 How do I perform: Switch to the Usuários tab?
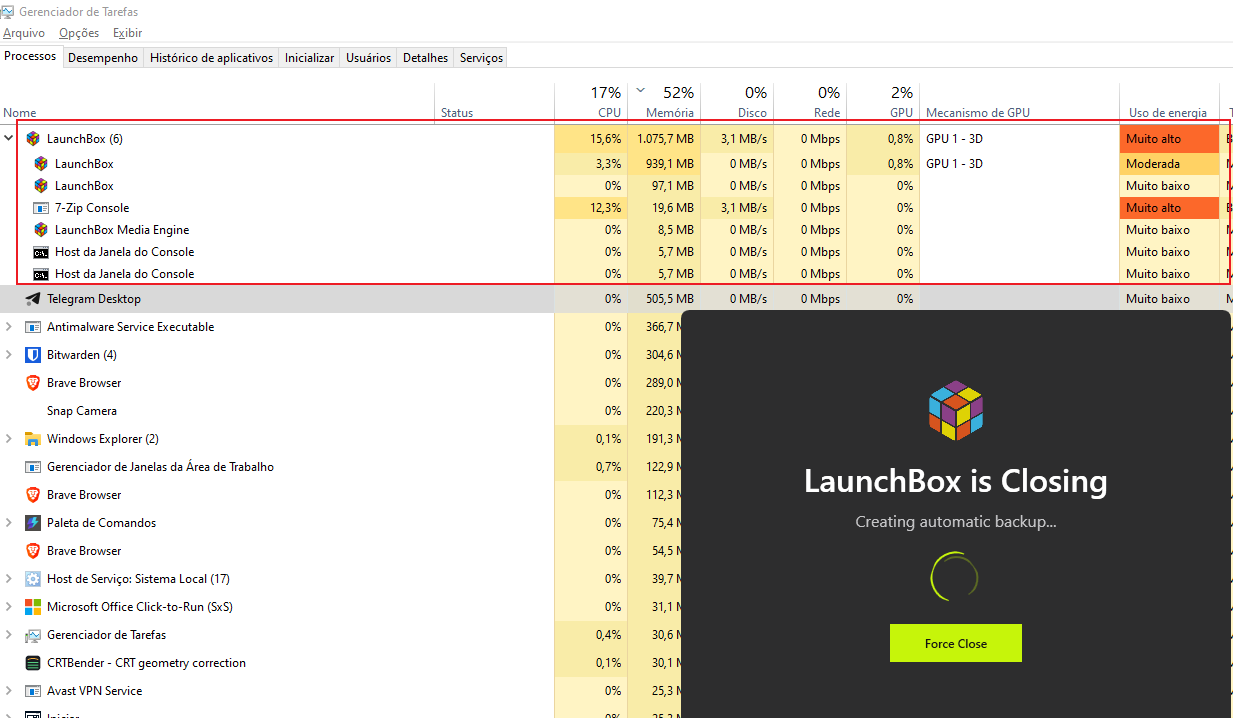[368, 58]
